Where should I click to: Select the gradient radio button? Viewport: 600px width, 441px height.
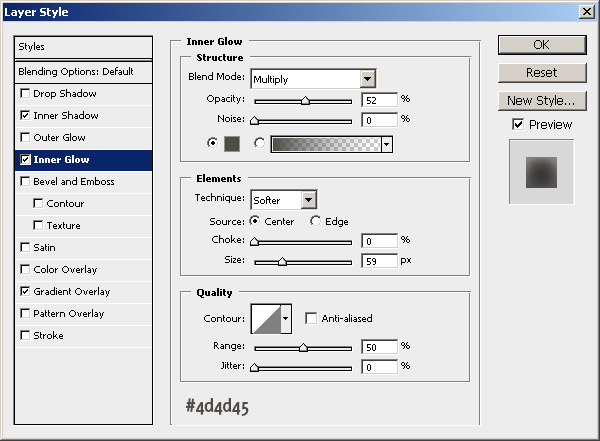pos(259,143)
